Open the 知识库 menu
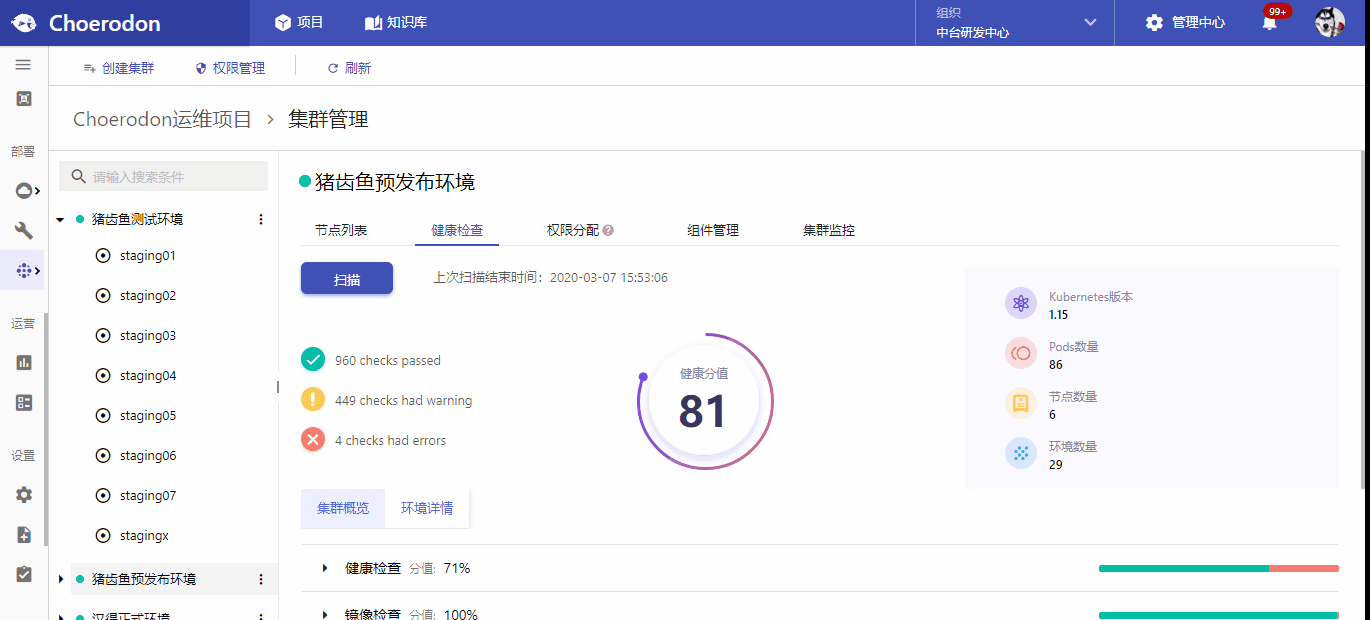 [396, 22]
